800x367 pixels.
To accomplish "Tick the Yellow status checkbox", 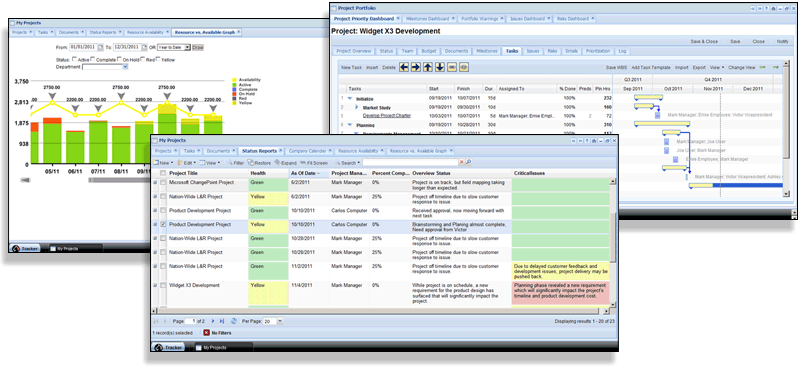I will coord(158,59).
